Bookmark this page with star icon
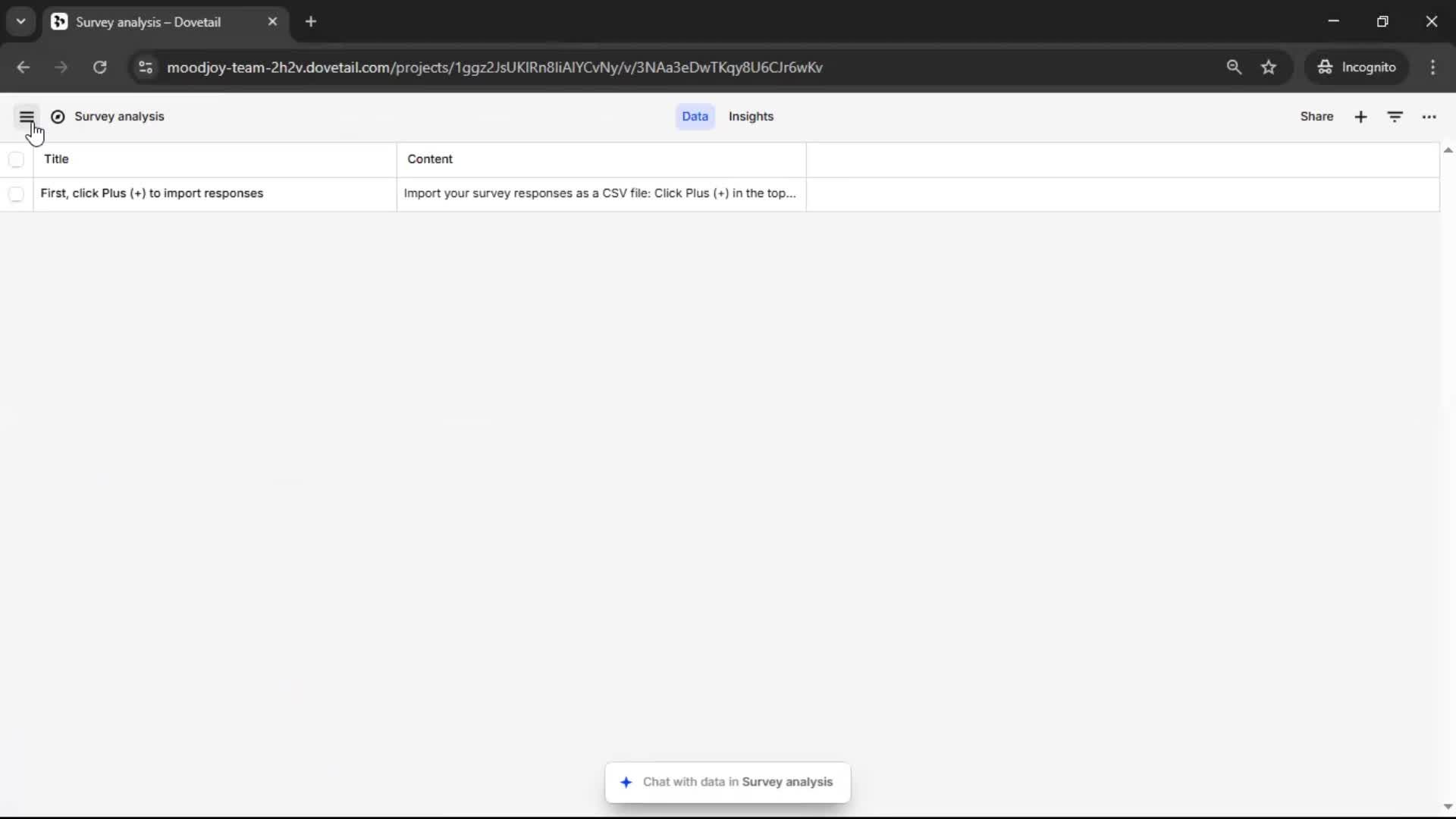This screenshot has height=819, width=1456. tap(1269, 67)
